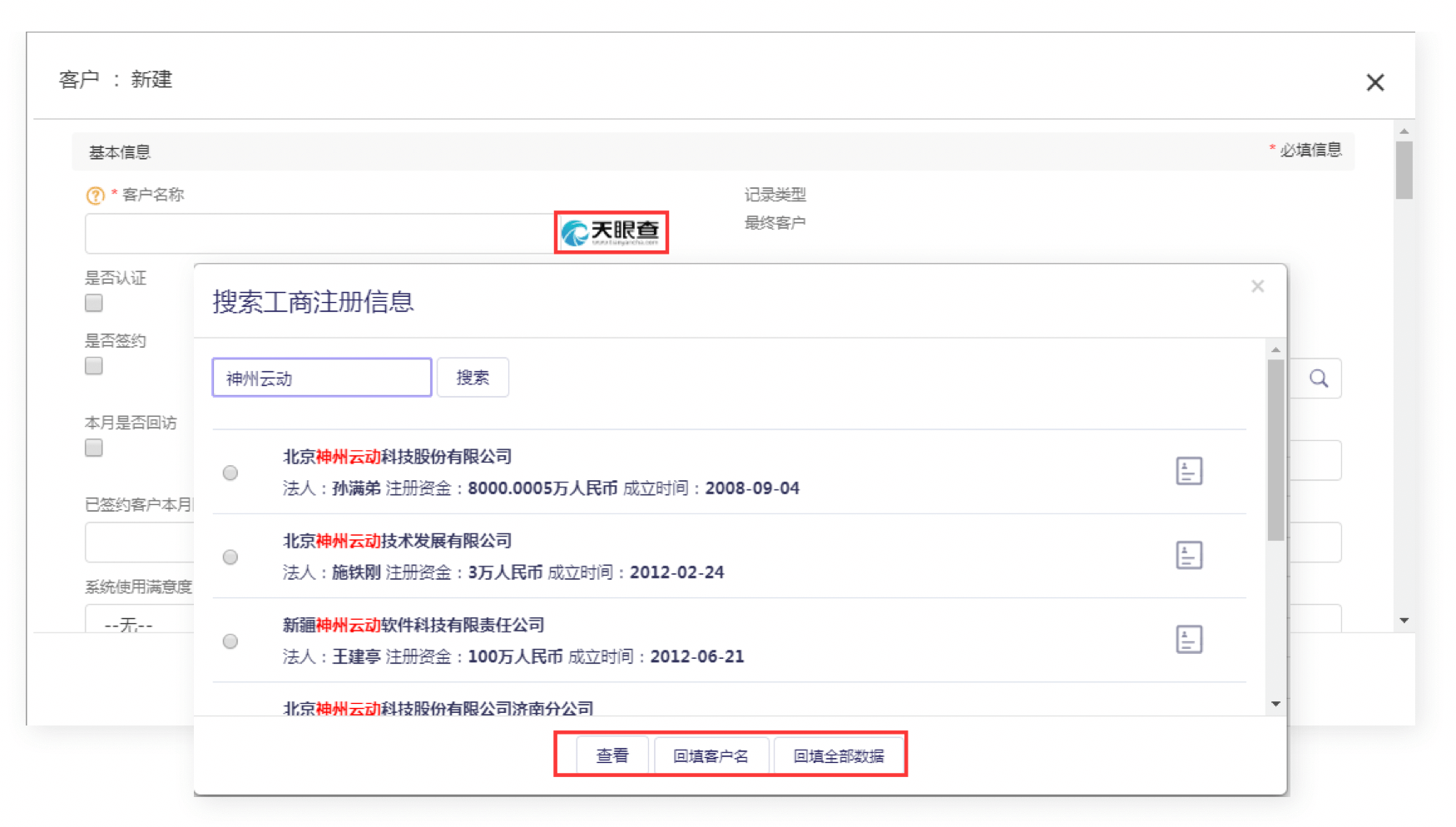Close the 搜索工商注册信息 dialog

[x=1257, y=286]
